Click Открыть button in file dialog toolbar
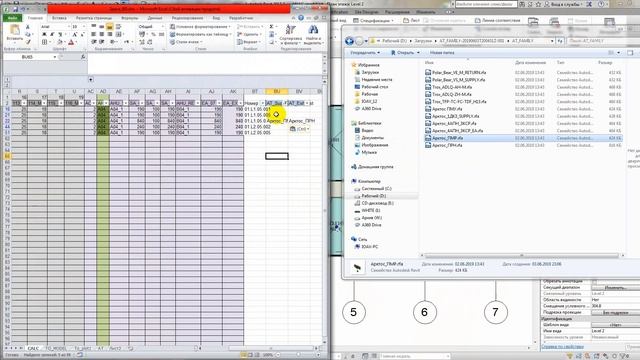640x360 pixels. point(405,53)
